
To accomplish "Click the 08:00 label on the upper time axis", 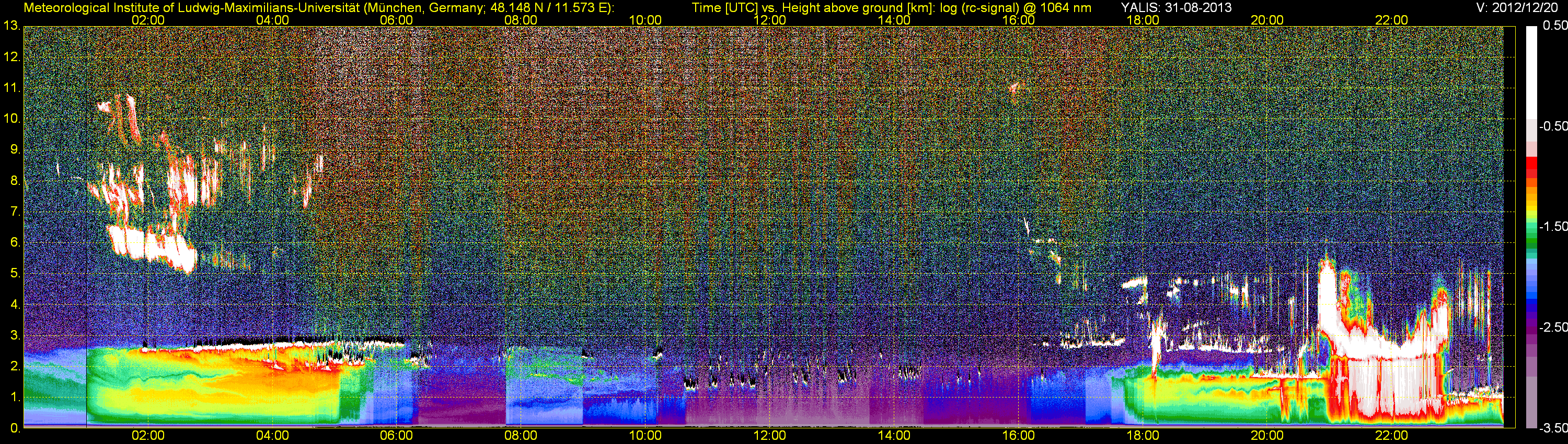I will pyautogui.click(x=521, y=20).
